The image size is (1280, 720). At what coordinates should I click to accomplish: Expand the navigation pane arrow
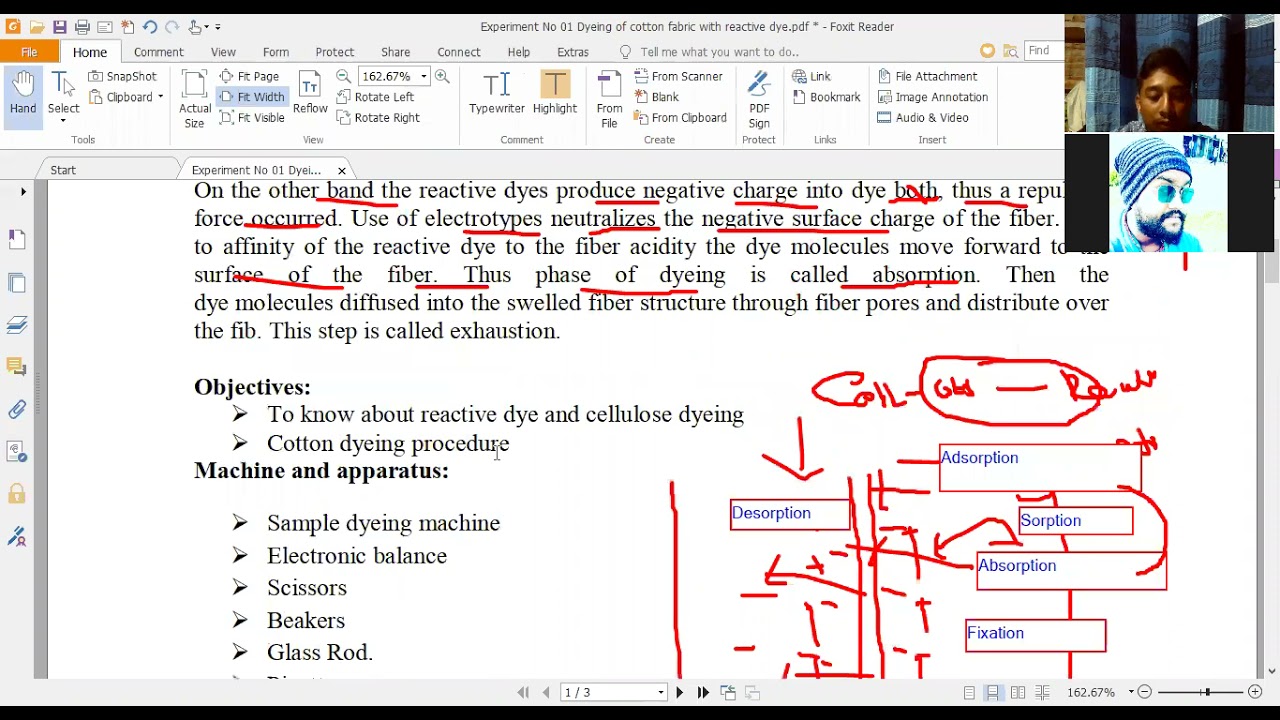[23, 192]
